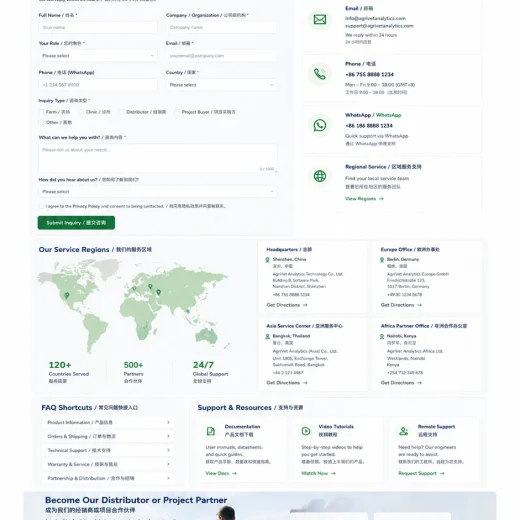This screenshot has width=520, height=520.
Task: Click the Email envelope icon
Action: click(320, 20)
